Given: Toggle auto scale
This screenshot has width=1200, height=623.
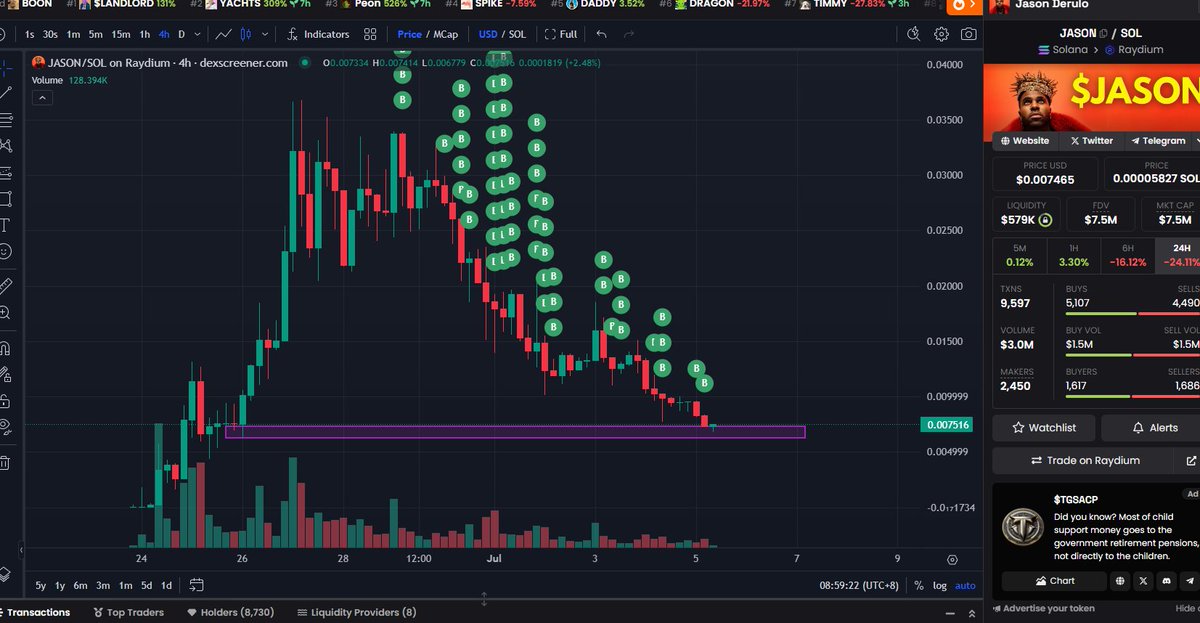Looking at the screenshot, I should pos(965,585).
